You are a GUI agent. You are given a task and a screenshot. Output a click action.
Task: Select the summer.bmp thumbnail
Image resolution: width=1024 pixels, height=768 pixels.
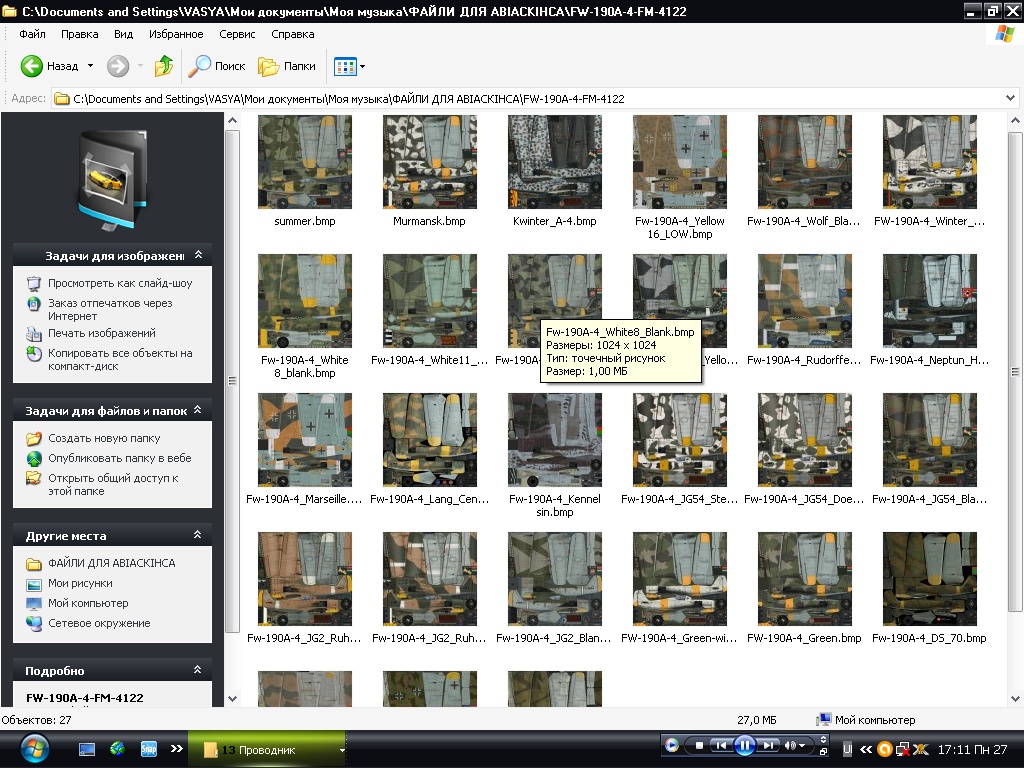pyautogui.click(x=305, y=162)
